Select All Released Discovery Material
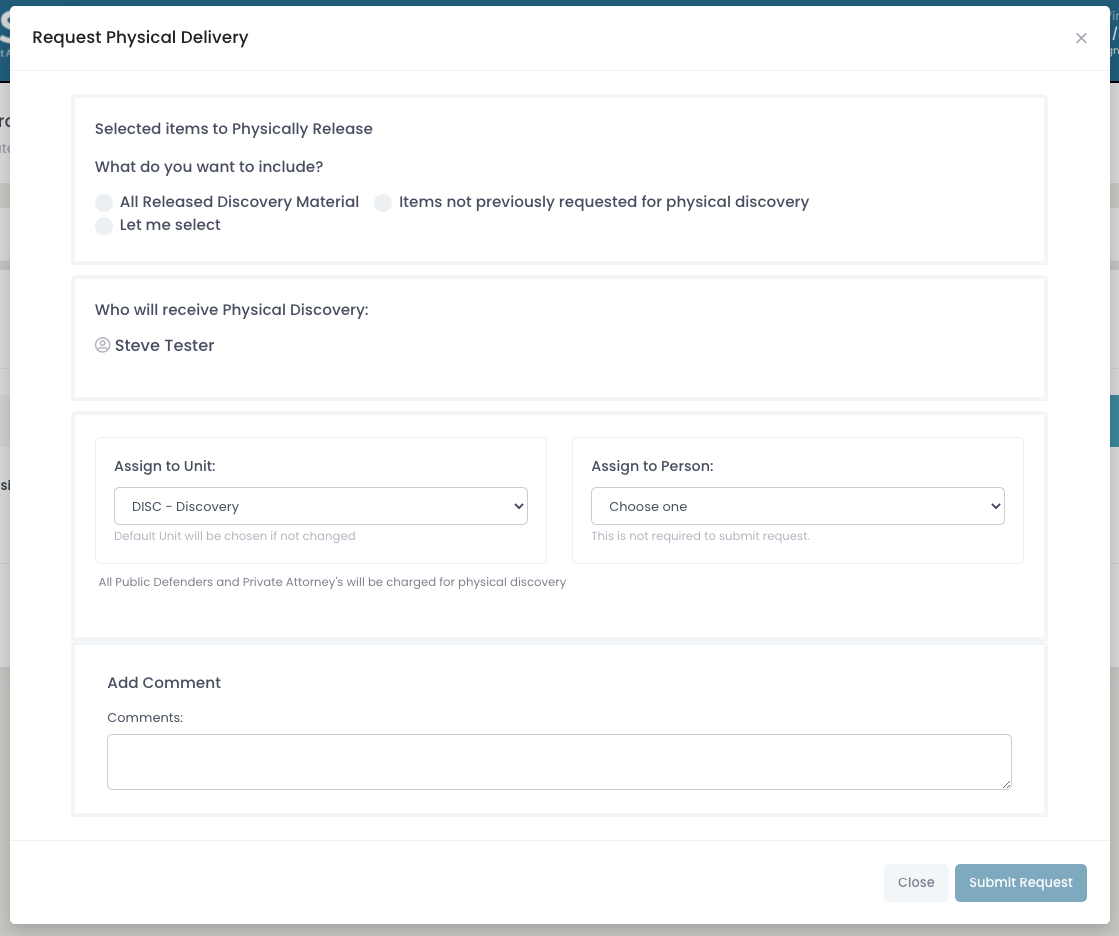Viewport: 1119px width, 936px height. coord(104,202)
